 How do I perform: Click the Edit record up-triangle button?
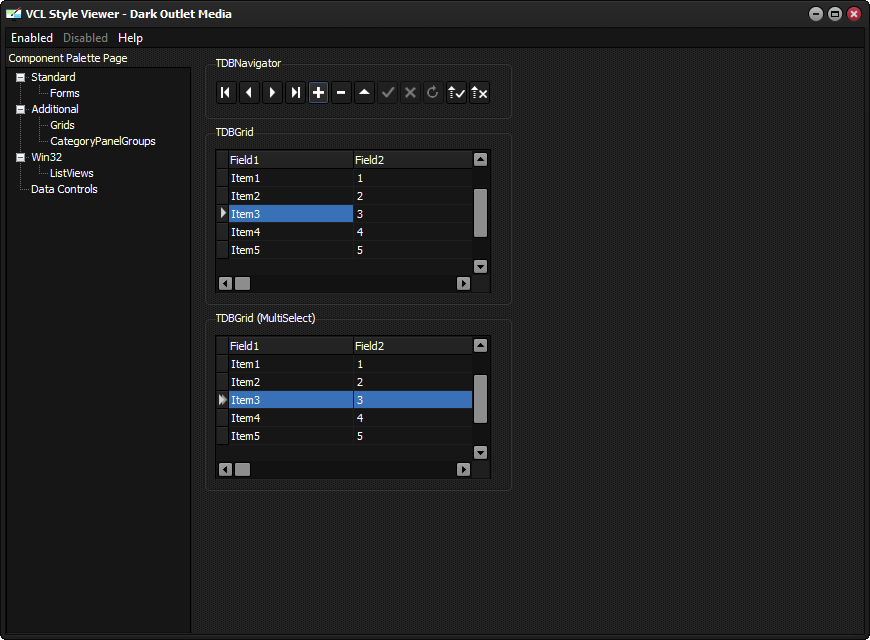365,93
